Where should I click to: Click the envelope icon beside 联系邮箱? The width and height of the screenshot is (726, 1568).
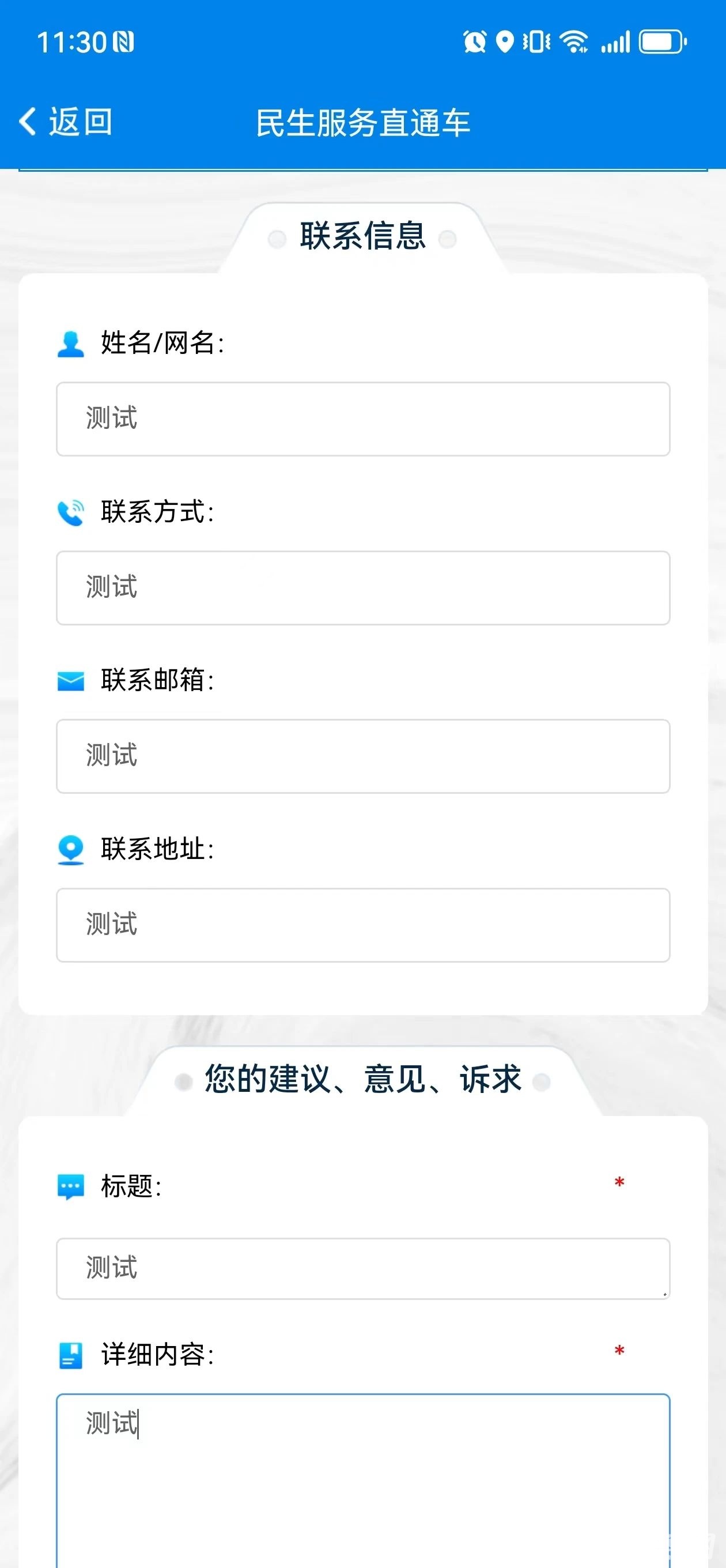click(71, 681)
